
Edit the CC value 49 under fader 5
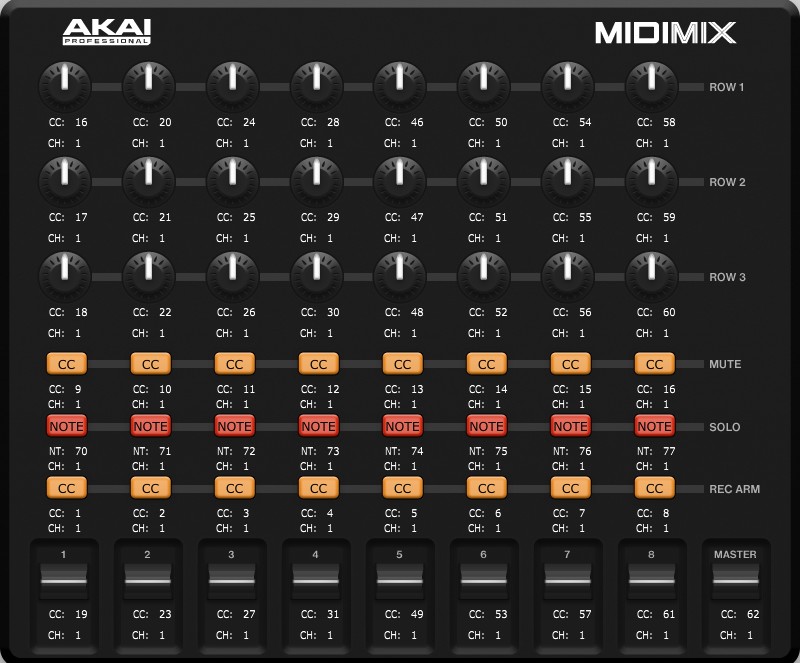point(417,614)
